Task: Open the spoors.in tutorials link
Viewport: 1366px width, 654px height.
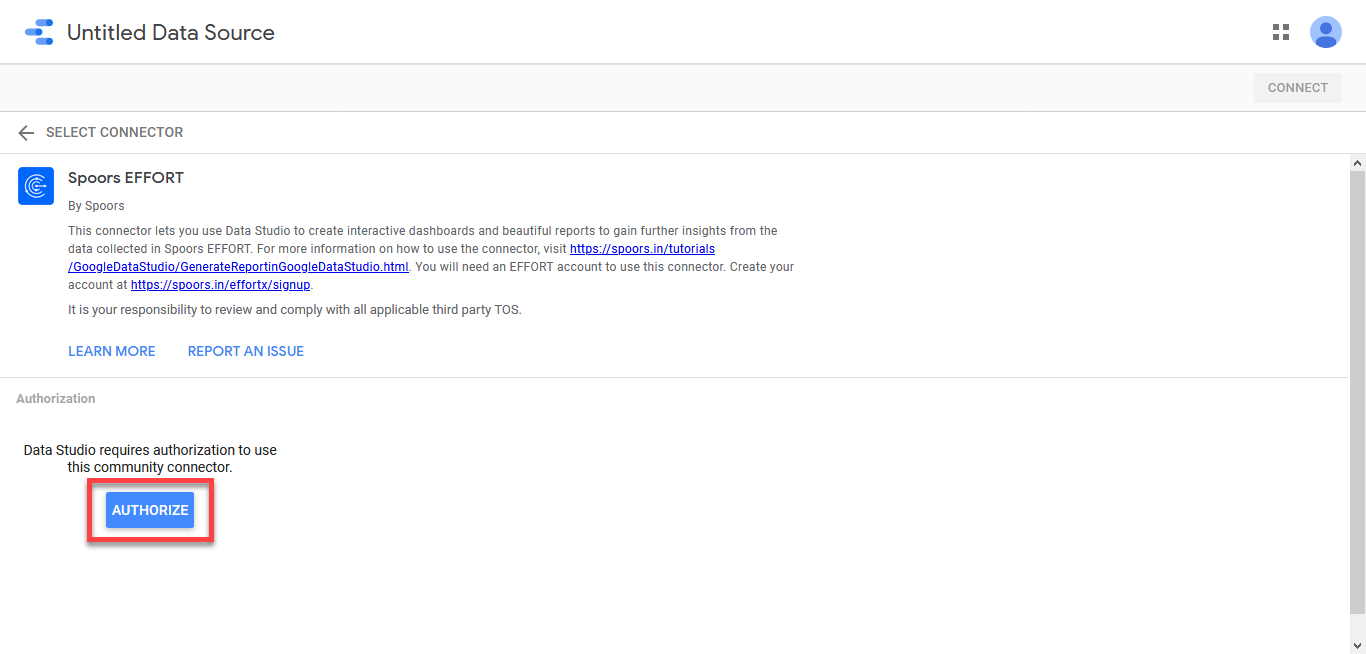Action: coord(642,249)
